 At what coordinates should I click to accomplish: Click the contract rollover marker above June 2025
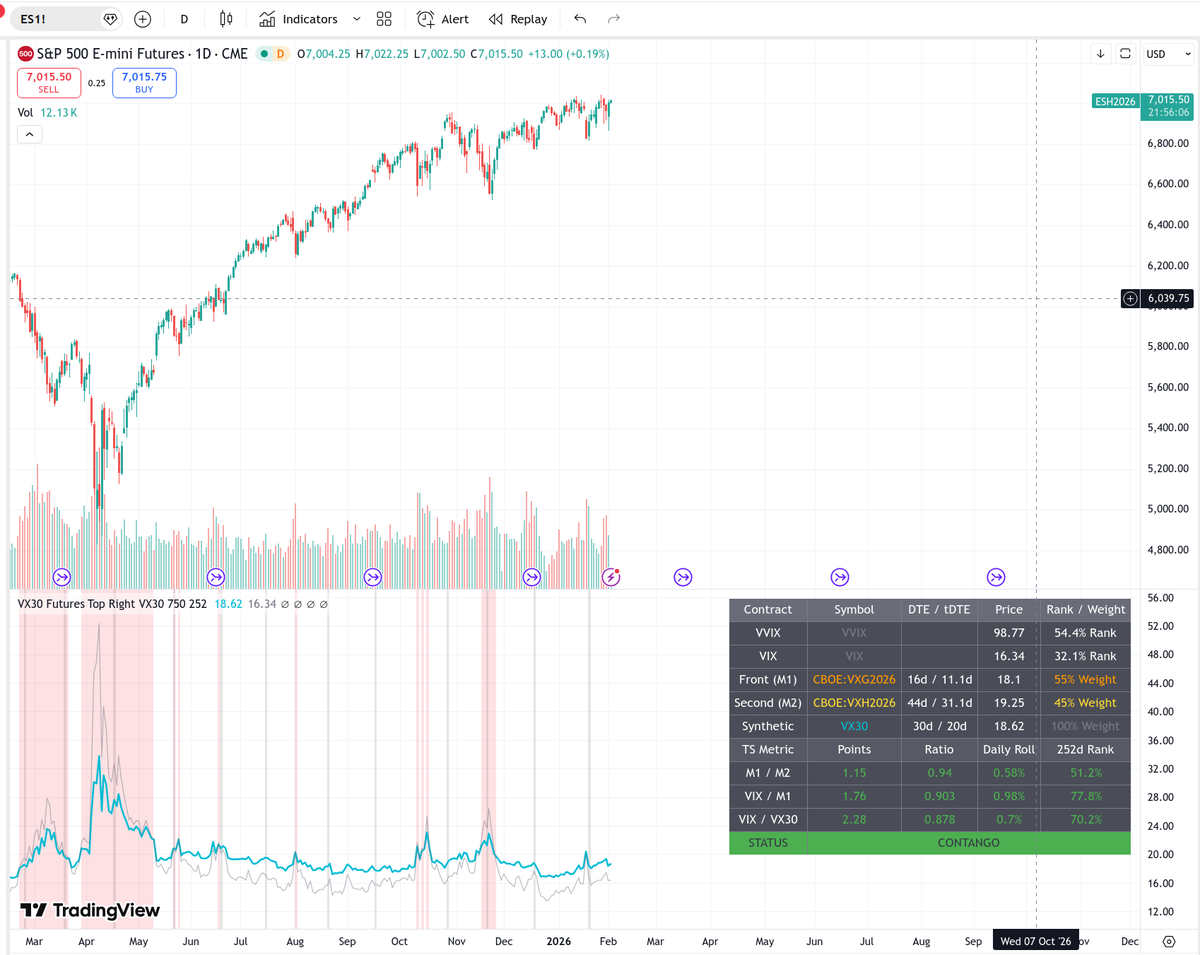(x=216, y=577)
